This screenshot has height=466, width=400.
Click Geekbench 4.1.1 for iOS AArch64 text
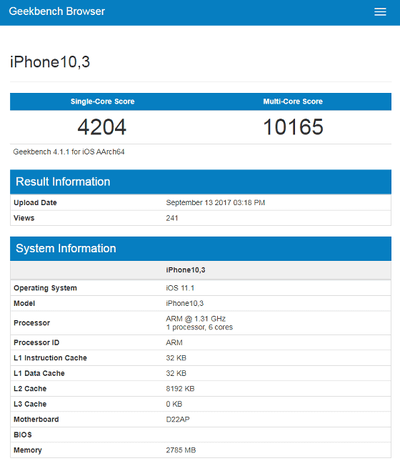click(69, 152)
